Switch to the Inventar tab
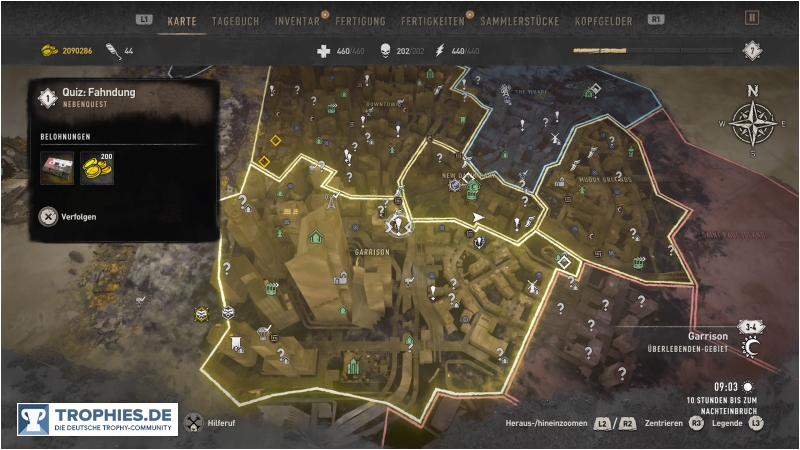 (297, 21)
